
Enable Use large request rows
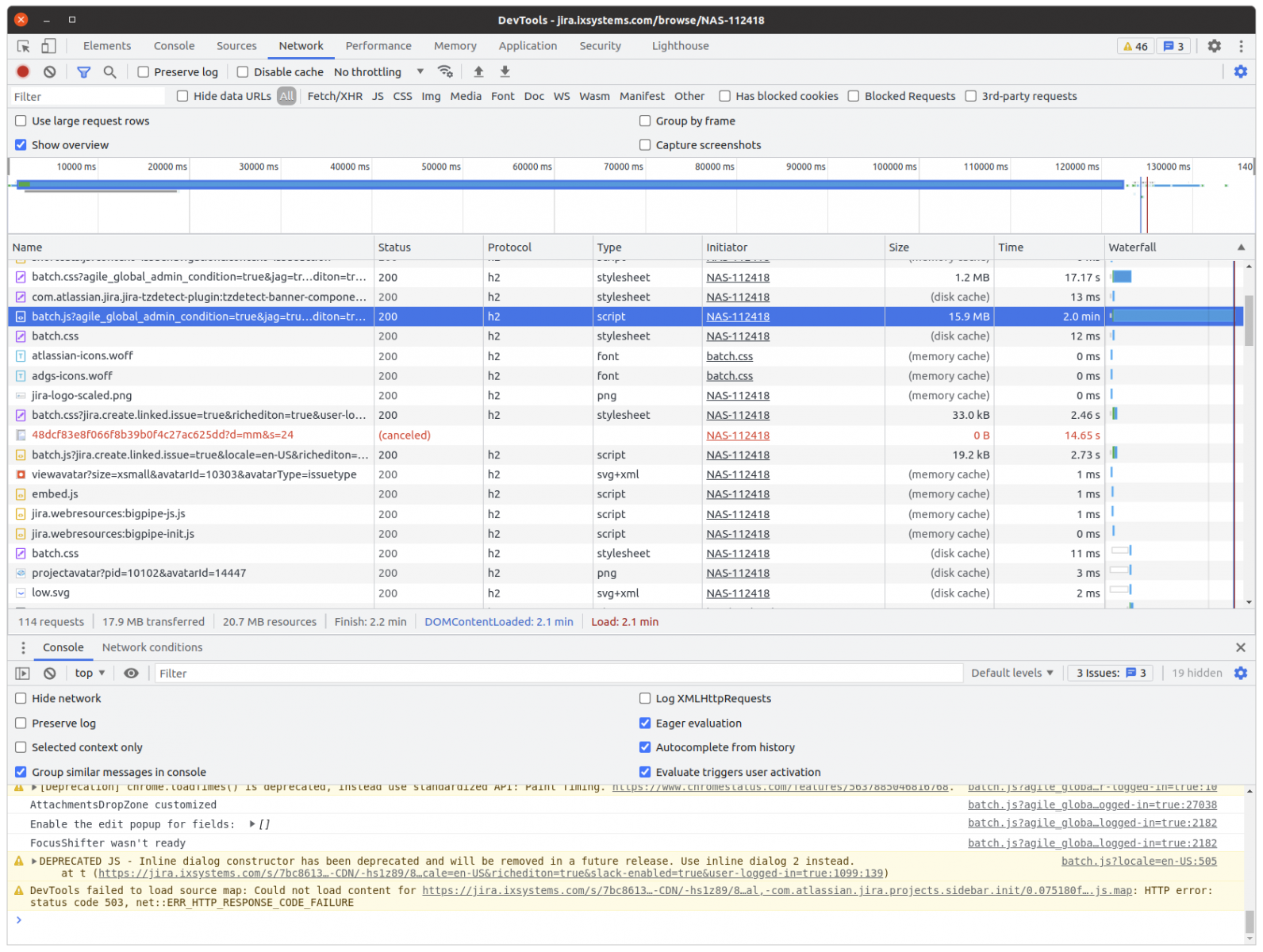(x=21, y=121)
